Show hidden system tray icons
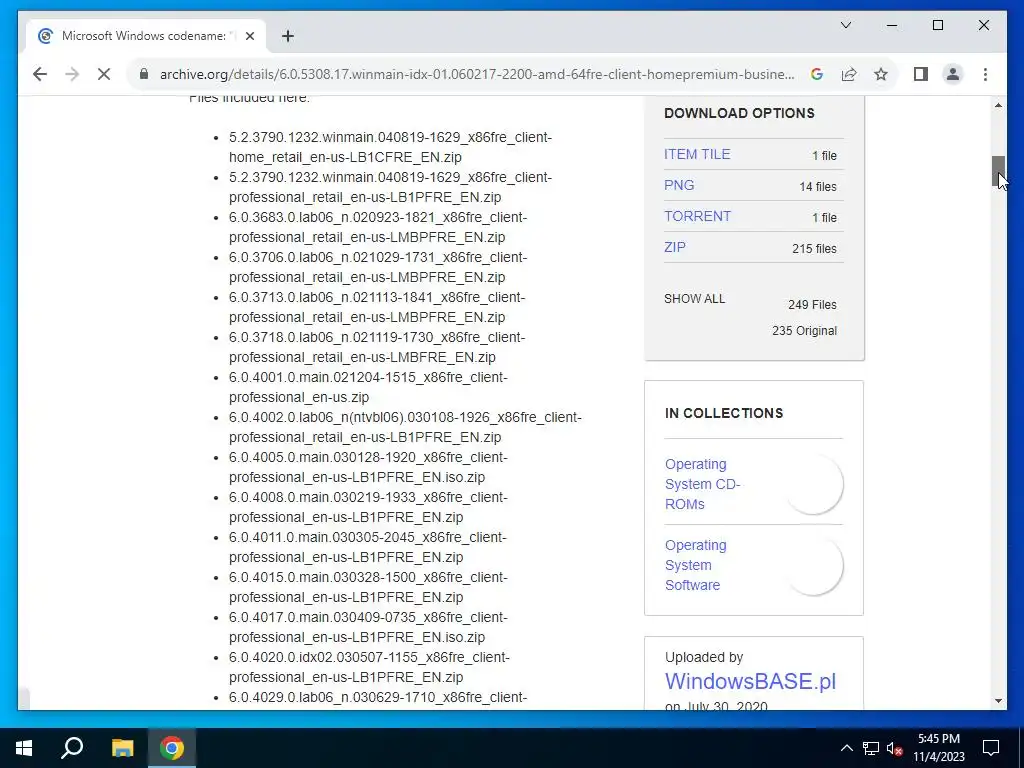 [846, 748]
